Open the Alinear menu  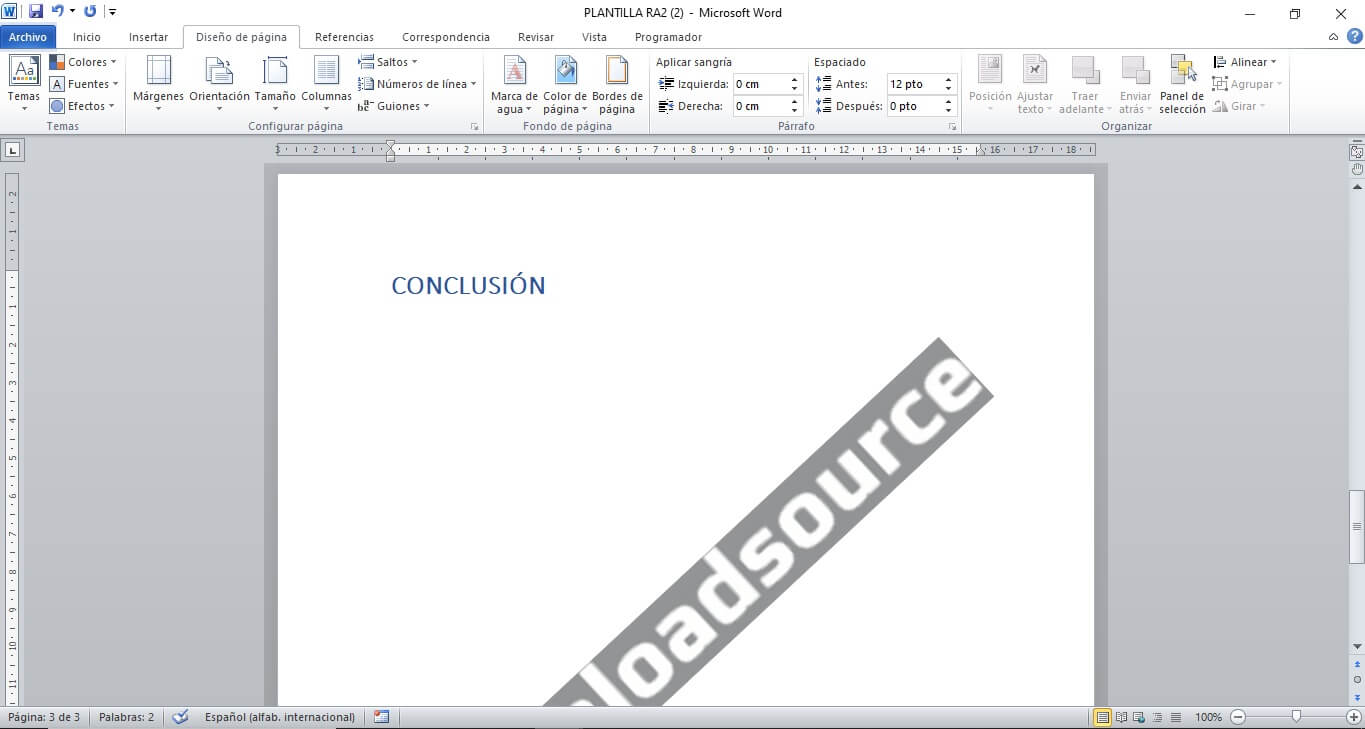point(1245,62)
